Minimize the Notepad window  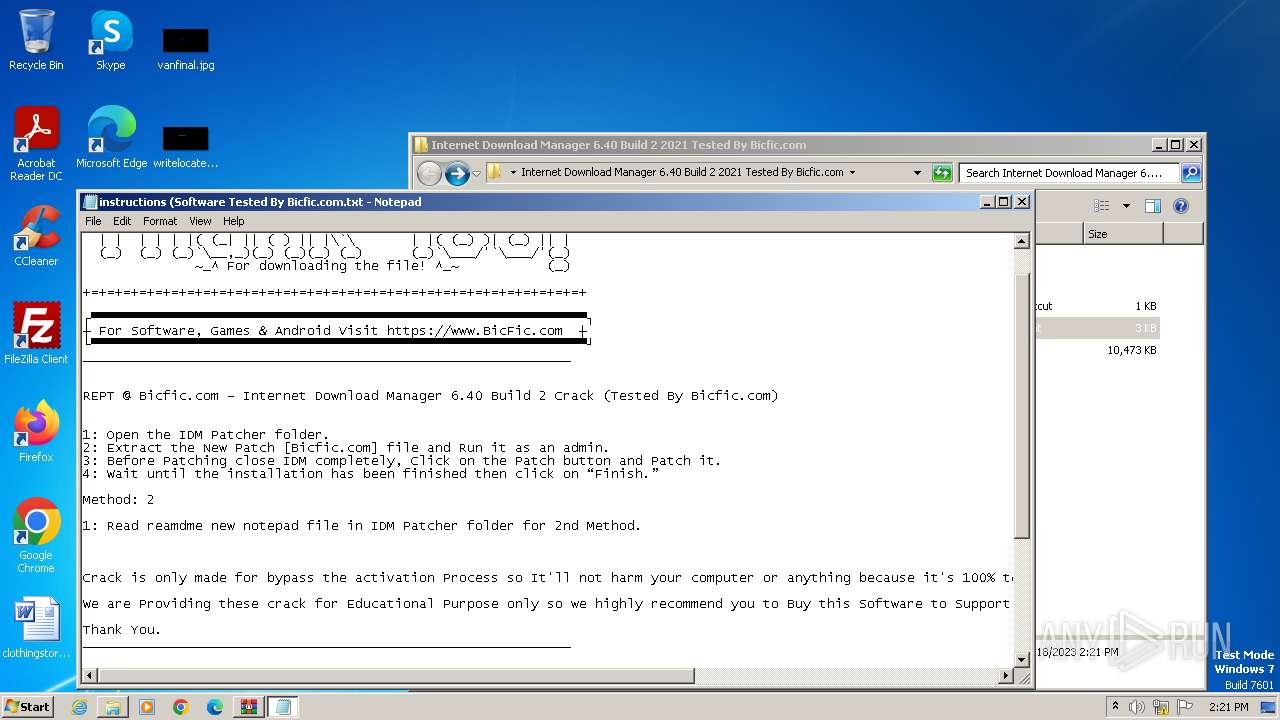click(988, 202)
